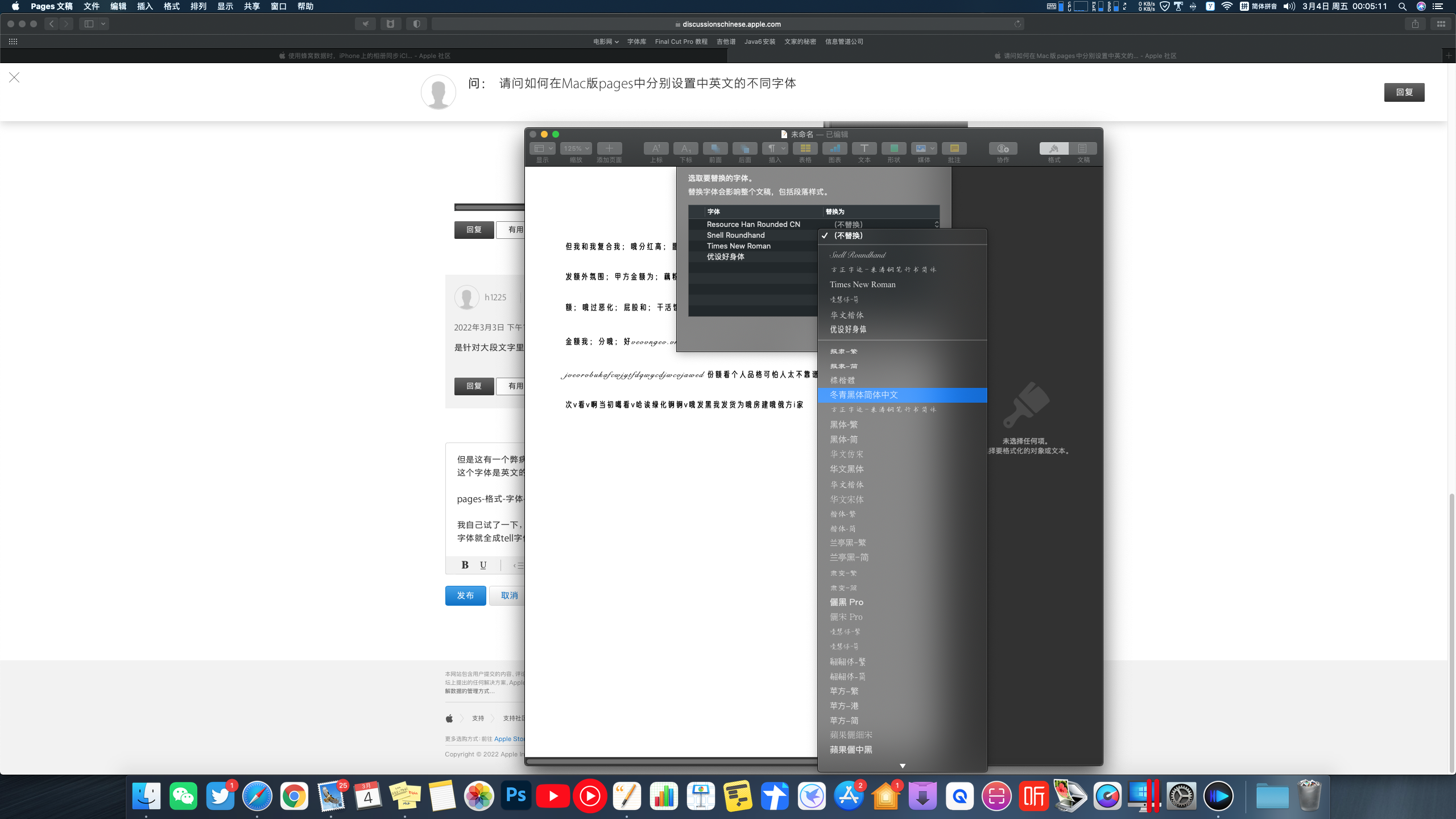Click the Safari reload page icon
Image resolution: width=1456 pixels, height=819 pixels.
coord(1017,24)
